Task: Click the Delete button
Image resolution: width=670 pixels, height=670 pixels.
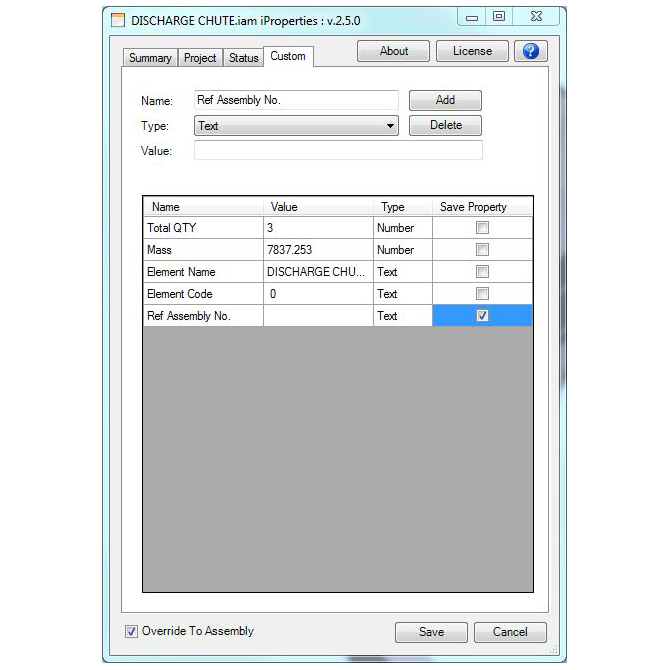Action: 445,125
